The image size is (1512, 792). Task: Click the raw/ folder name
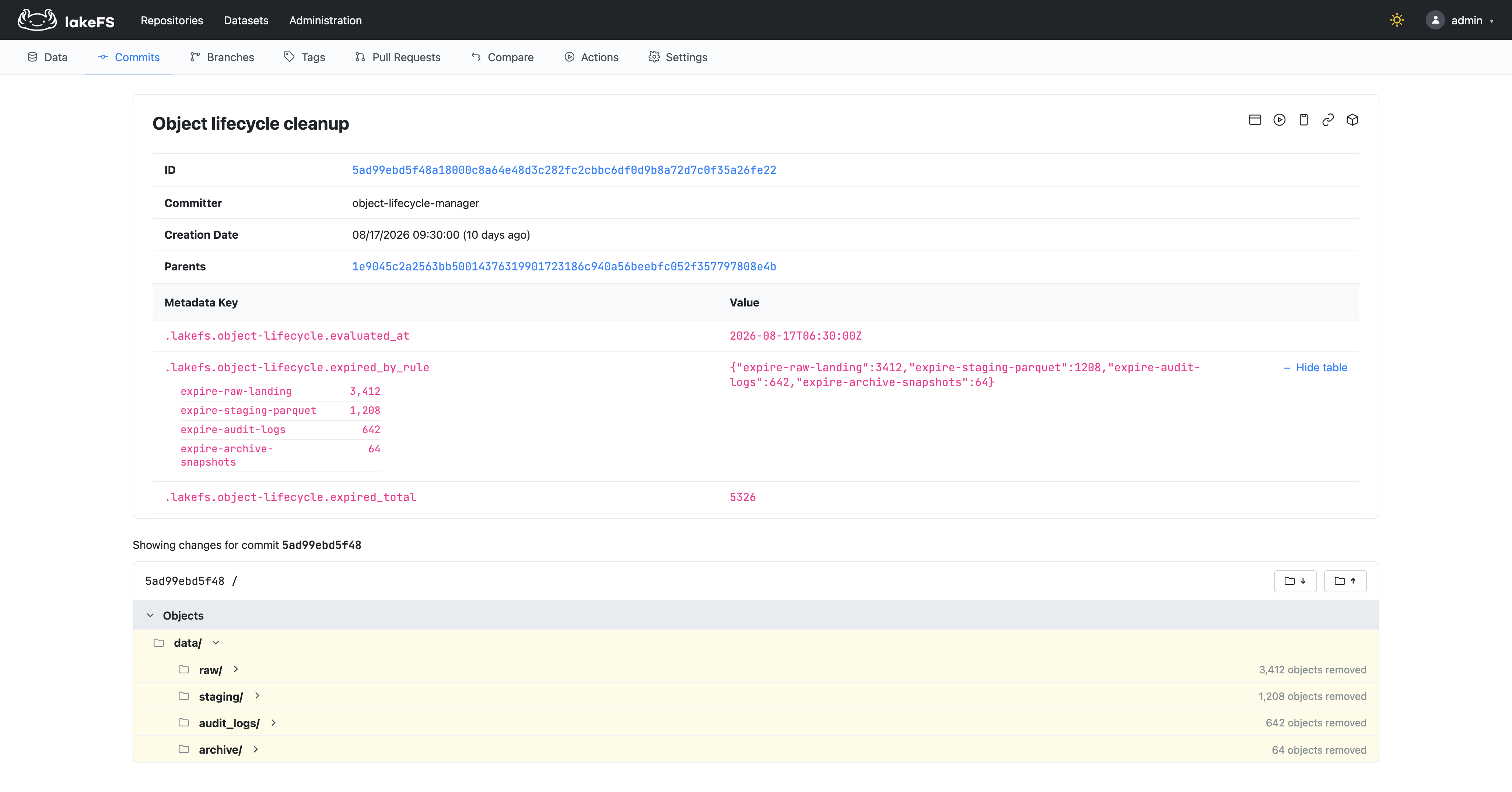[x=210, y=670]
